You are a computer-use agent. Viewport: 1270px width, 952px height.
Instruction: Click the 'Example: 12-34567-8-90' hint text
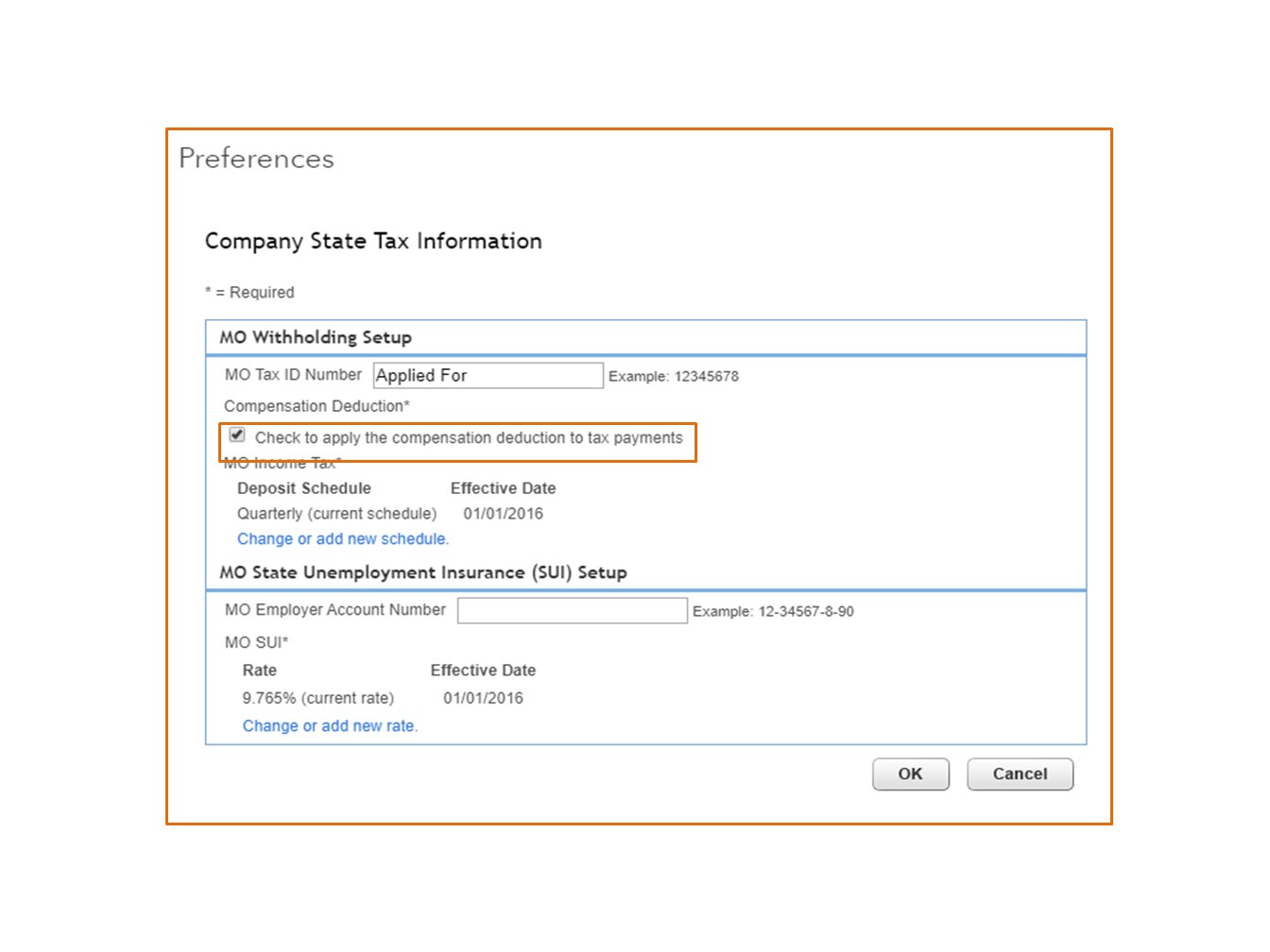point(772,612)
